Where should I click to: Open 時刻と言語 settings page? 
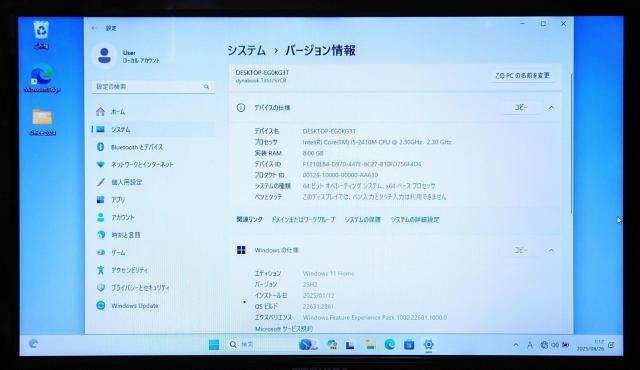coord(153,235)
